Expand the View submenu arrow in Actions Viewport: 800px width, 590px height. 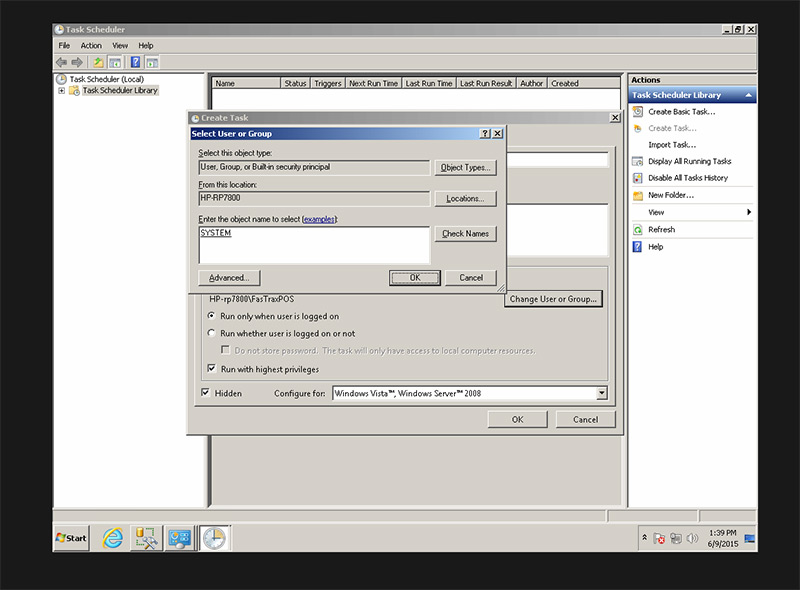[748, 212]
